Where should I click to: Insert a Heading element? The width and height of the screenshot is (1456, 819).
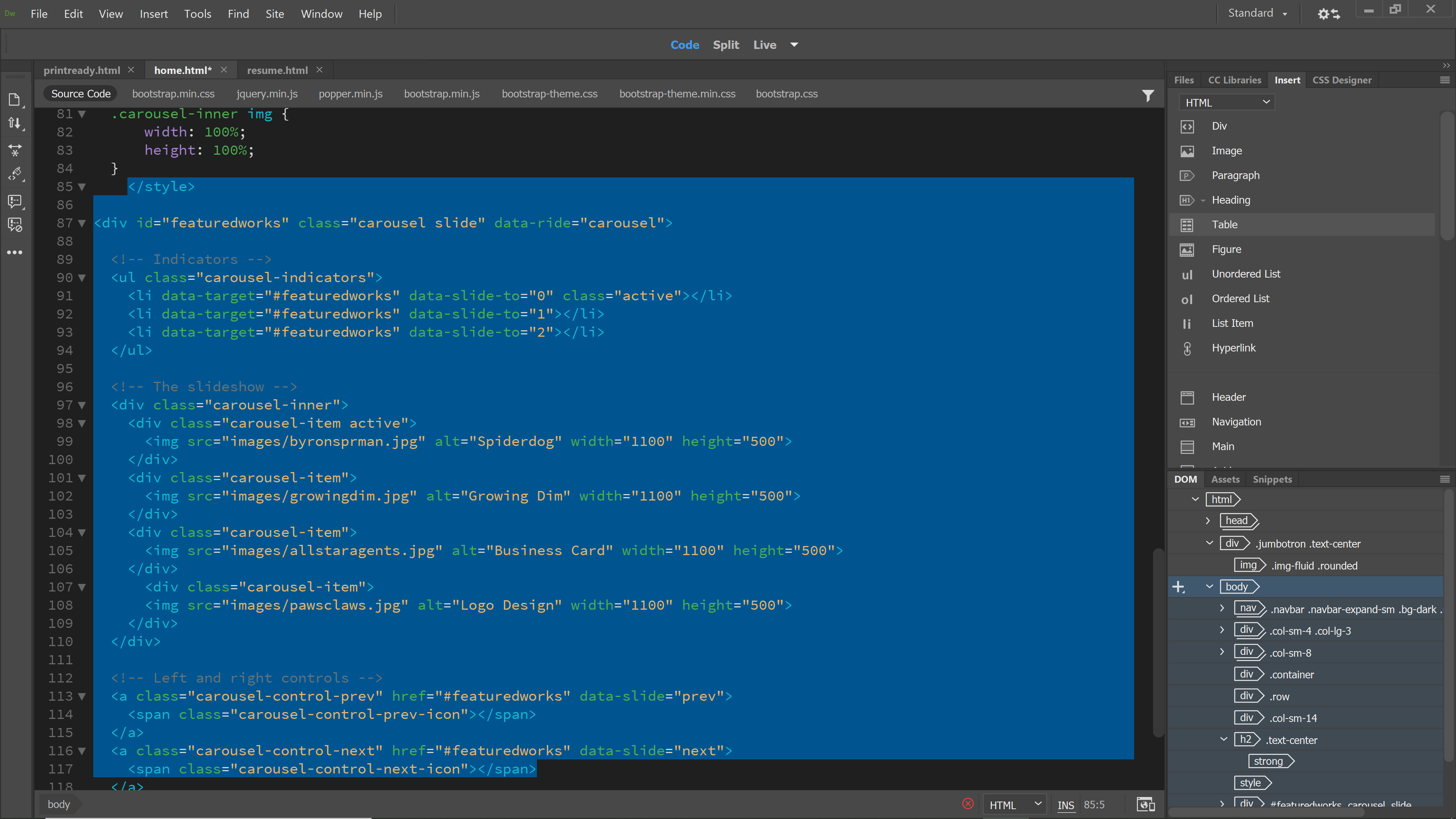[x=1230, y=200]
